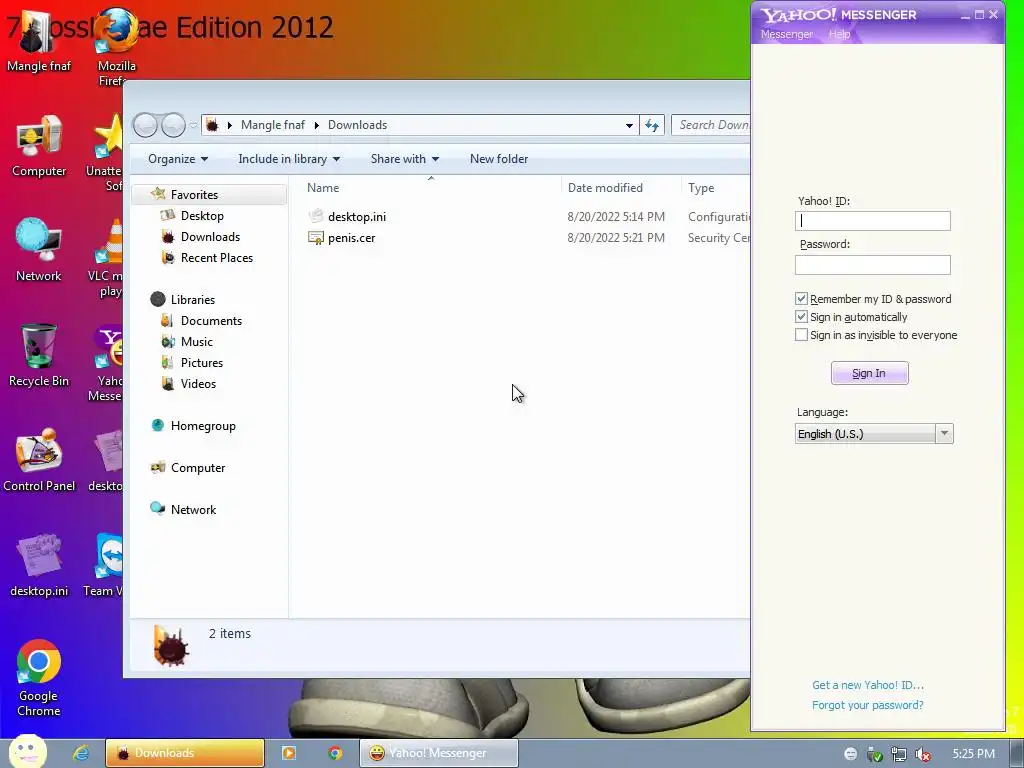Click the Sign In button
The image size is (1024, 768).
point(869,373)
